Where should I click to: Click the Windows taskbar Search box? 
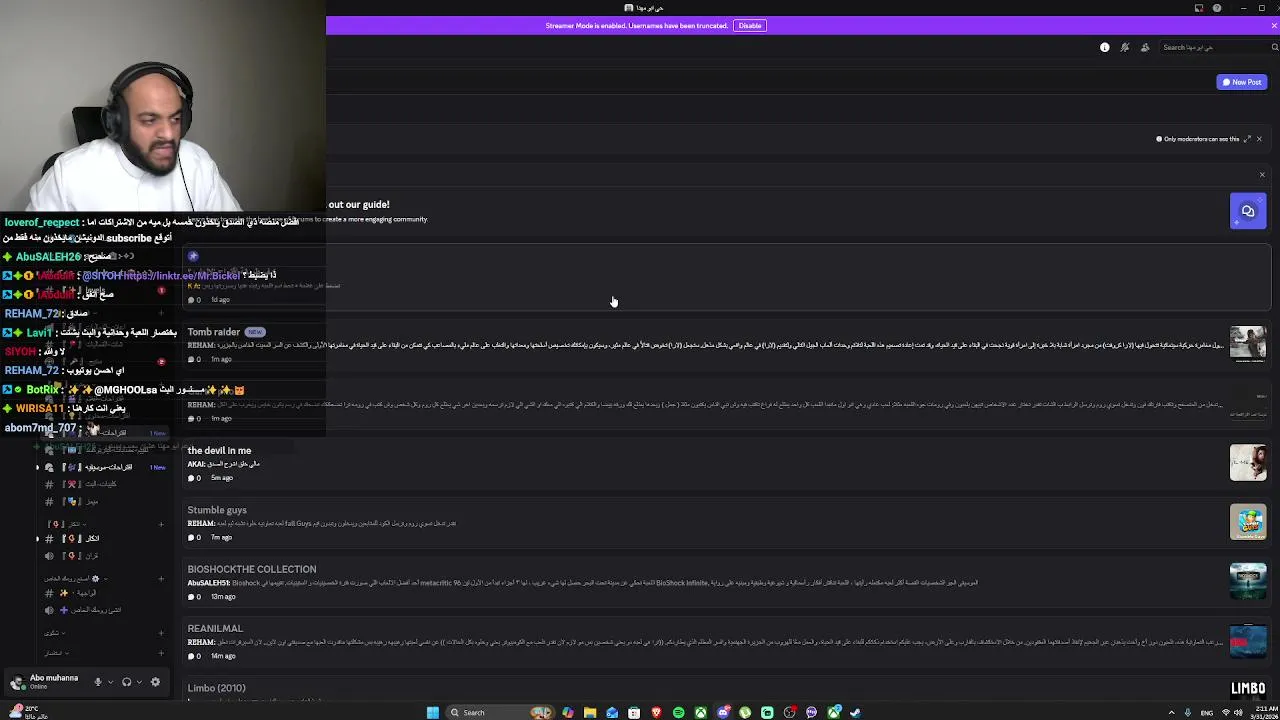click(502, 712)
